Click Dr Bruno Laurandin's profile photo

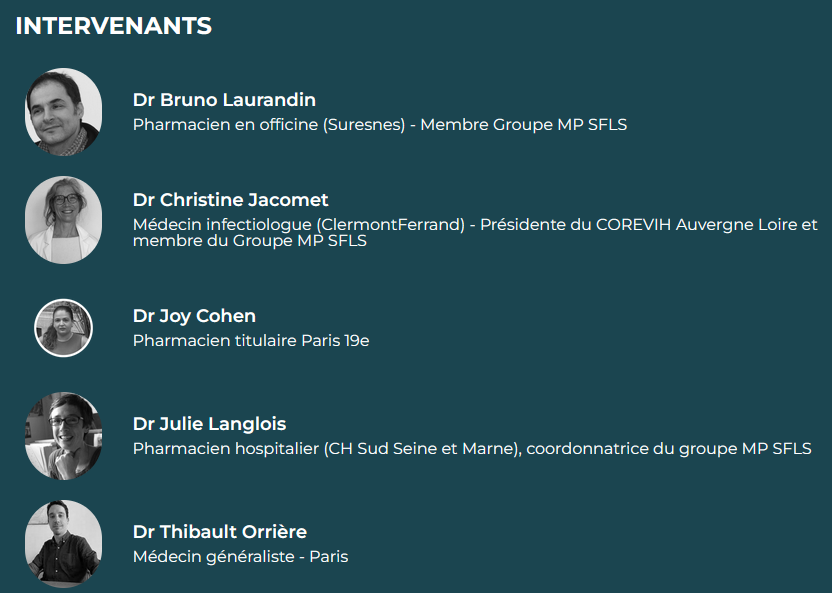click(x=64, y=112)
